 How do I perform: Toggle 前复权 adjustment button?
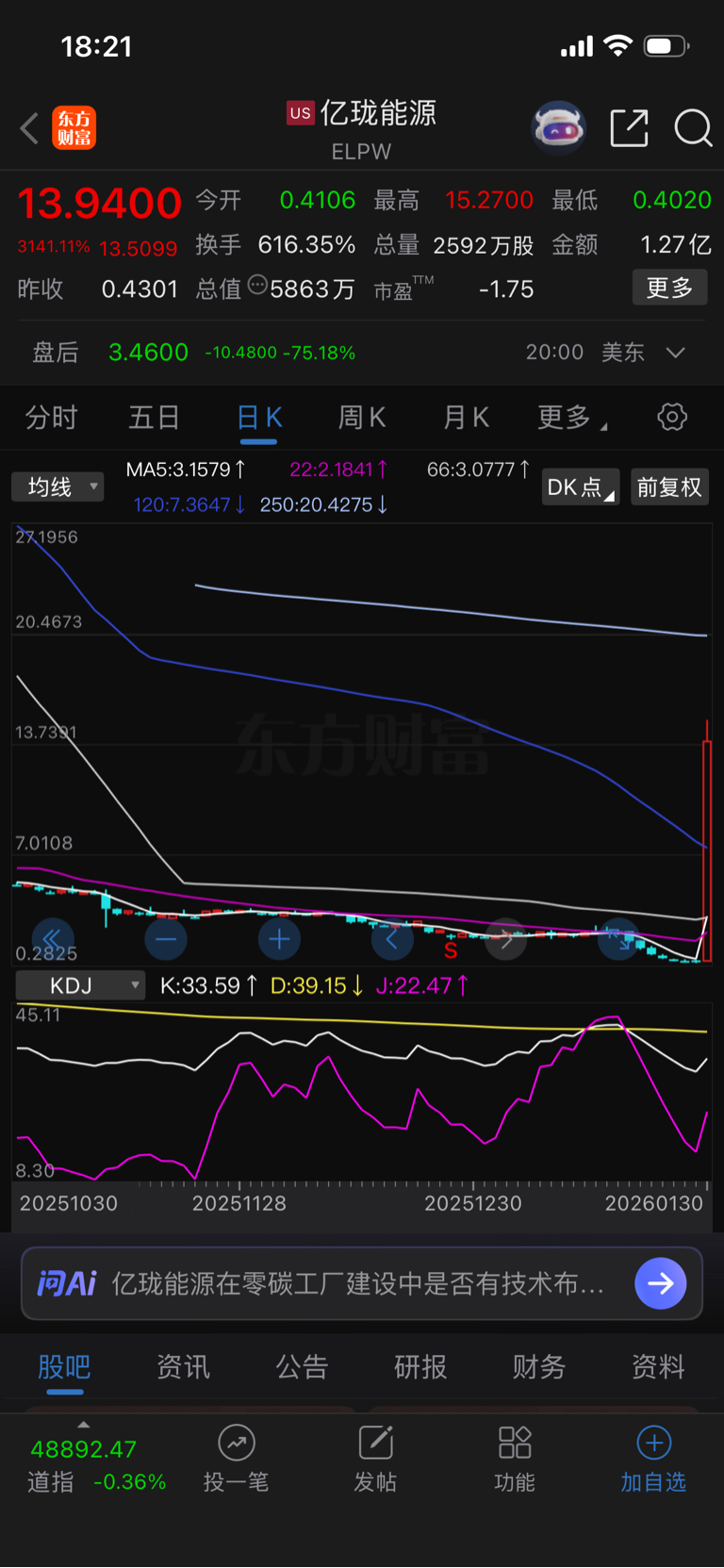[x=669, y=487]
